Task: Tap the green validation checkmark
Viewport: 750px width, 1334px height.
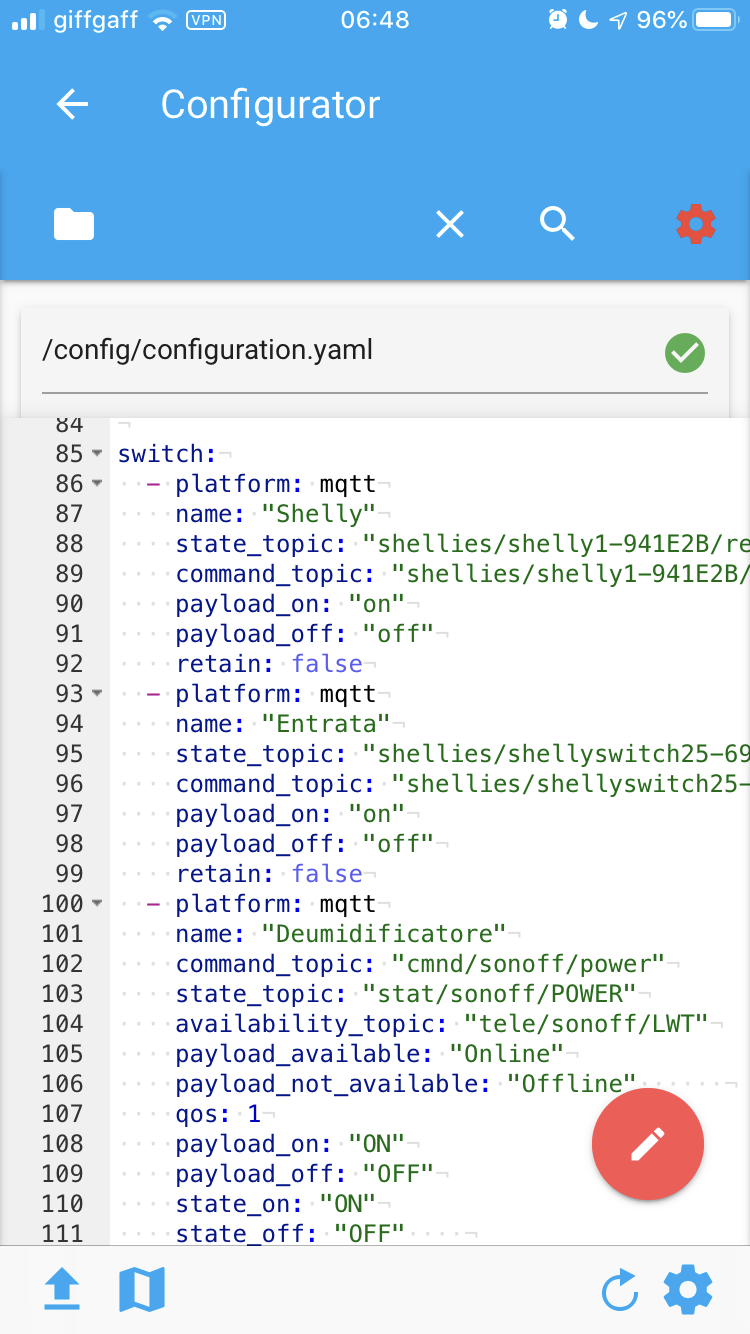Action: (684, 352)
